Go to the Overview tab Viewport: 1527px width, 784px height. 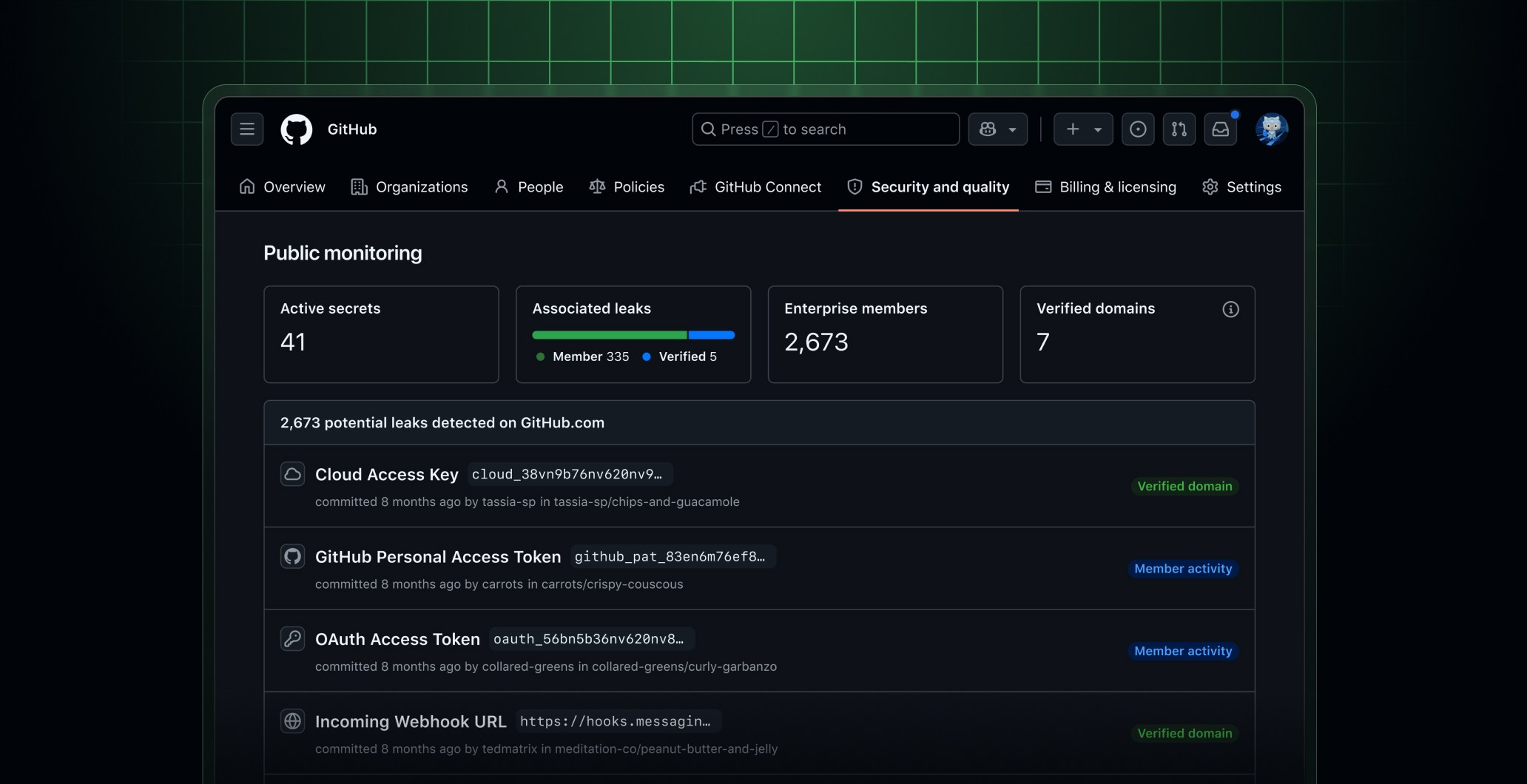[282, 187]
